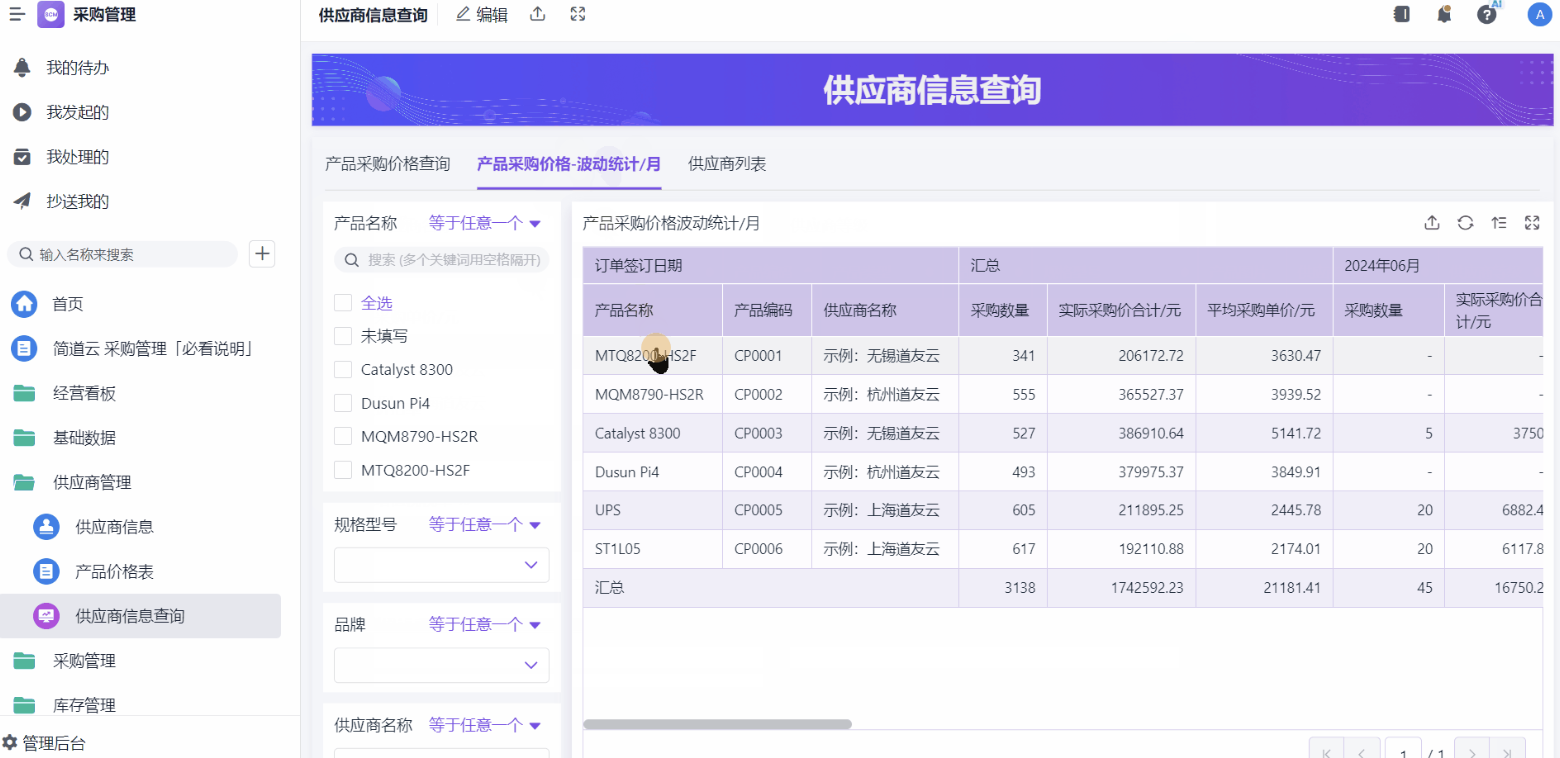The image size is (1560, 758).
Task: Check the 全选 checkbox
Action: pos(343,302)
